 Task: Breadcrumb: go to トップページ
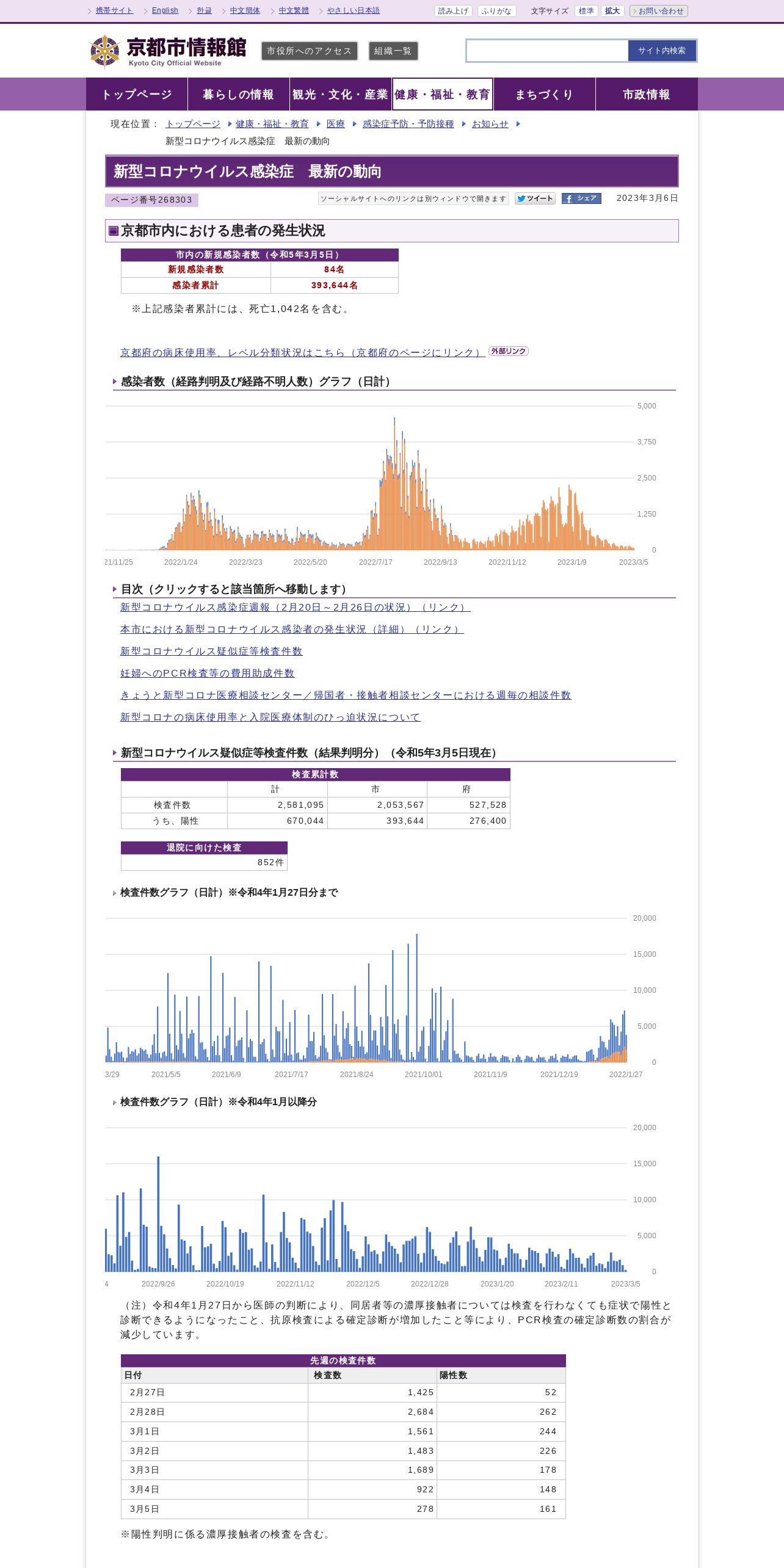click(x=193, y=124)
